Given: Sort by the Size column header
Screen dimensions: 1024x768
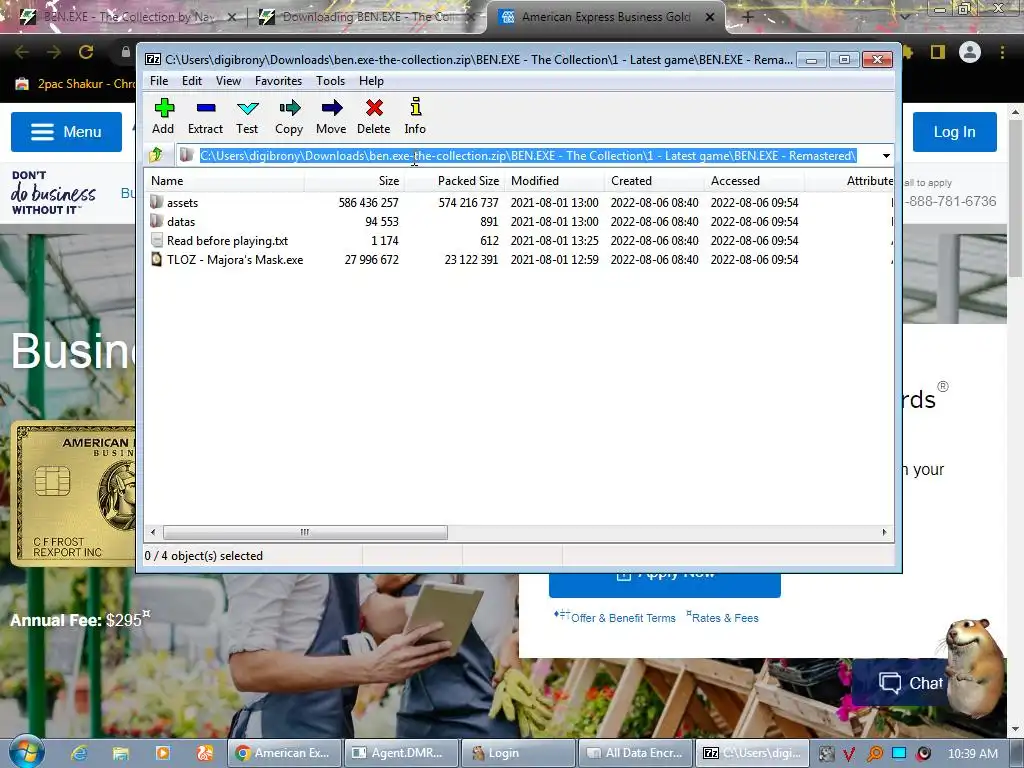Looking at the screenshot, I should point(353,181).
